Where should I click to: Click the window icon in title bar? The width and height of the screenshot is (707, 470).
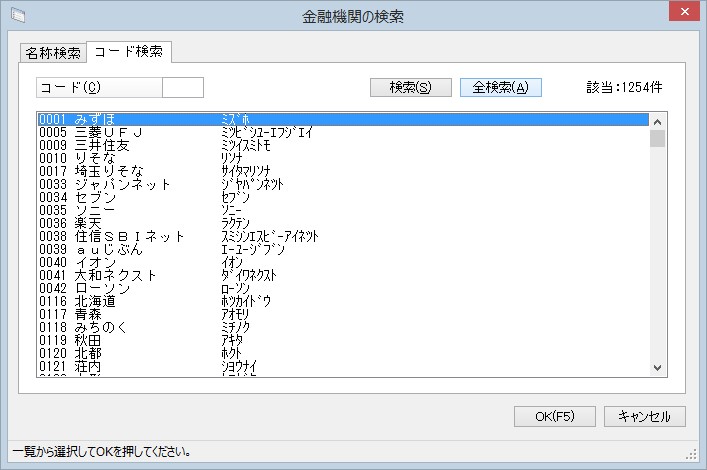pos(18,15)
